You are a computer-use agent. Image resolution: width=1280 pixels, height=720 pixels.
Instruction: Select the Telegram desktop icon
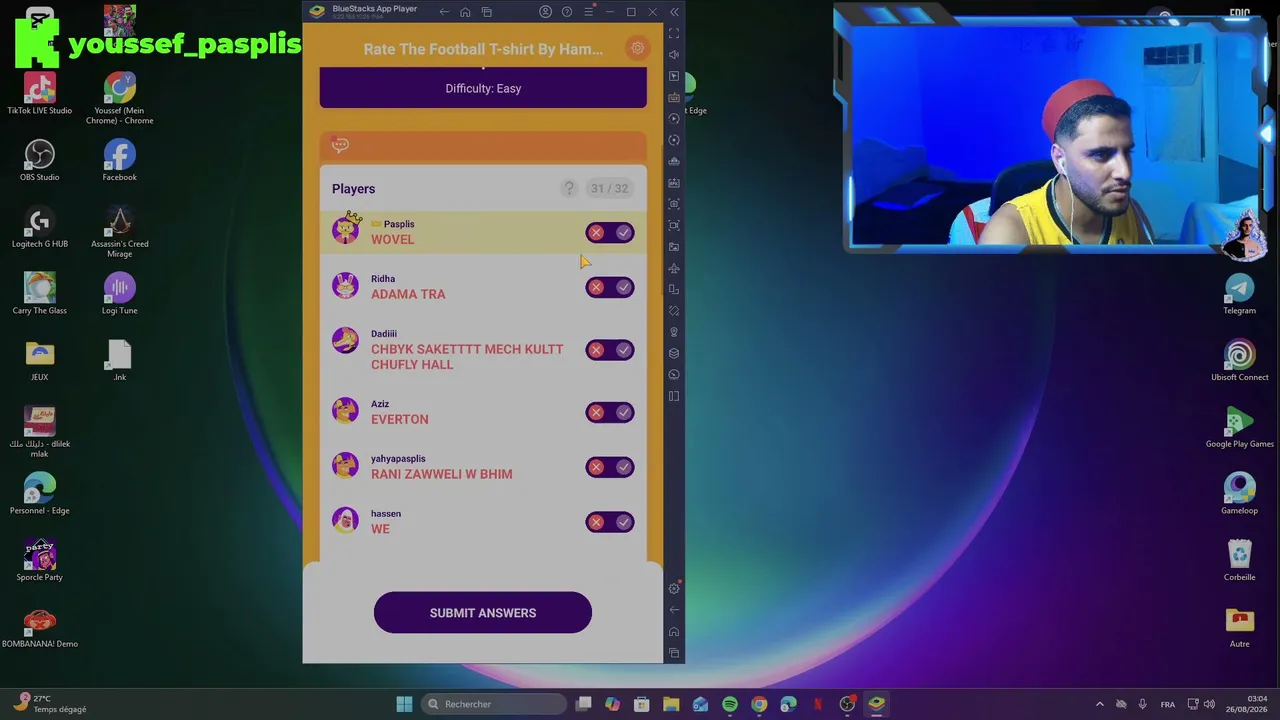[x=1239, y=294]
